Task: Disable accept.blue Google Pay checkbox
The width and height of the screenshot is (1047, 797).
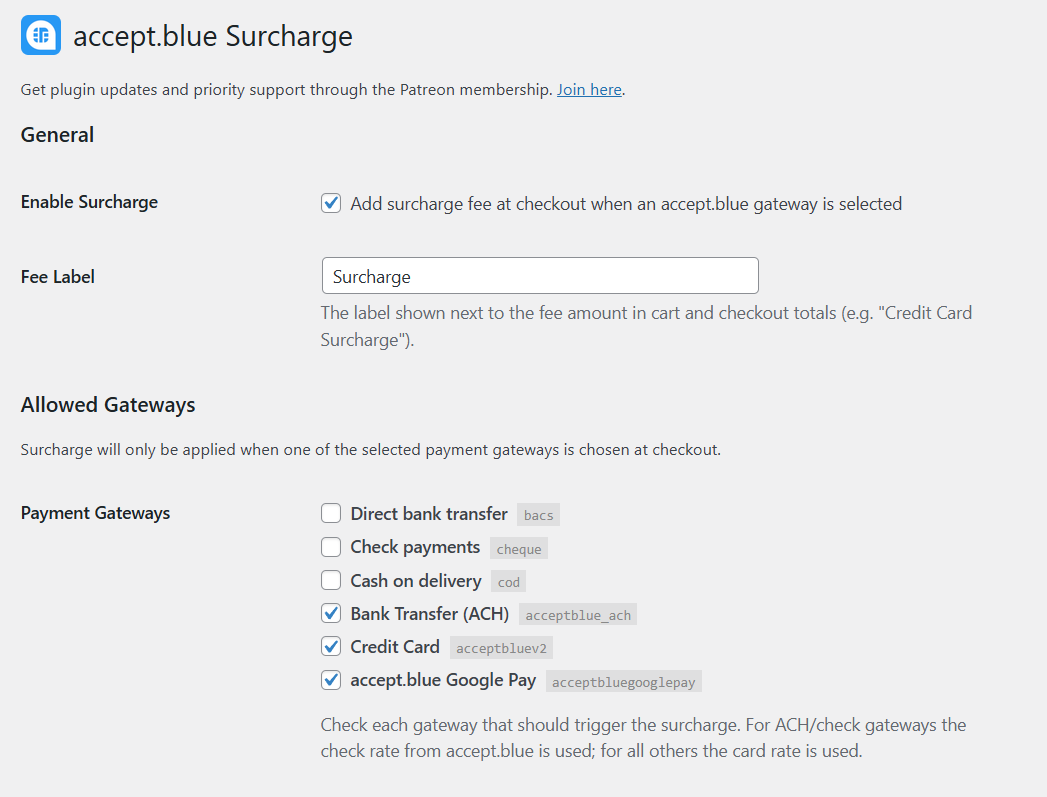Action: [331, 680]
